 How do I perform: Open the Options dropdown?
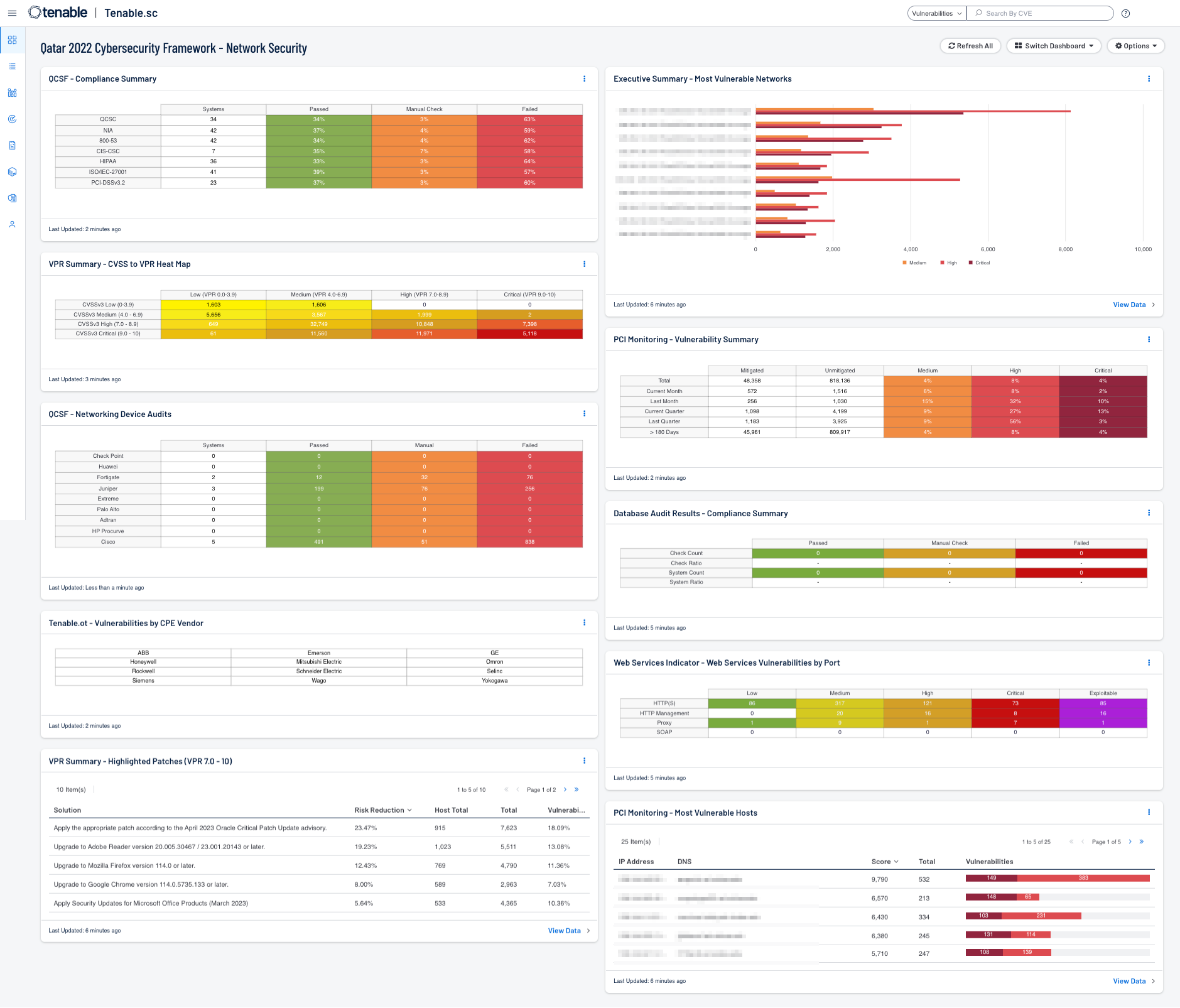[x=1135, y=46]
